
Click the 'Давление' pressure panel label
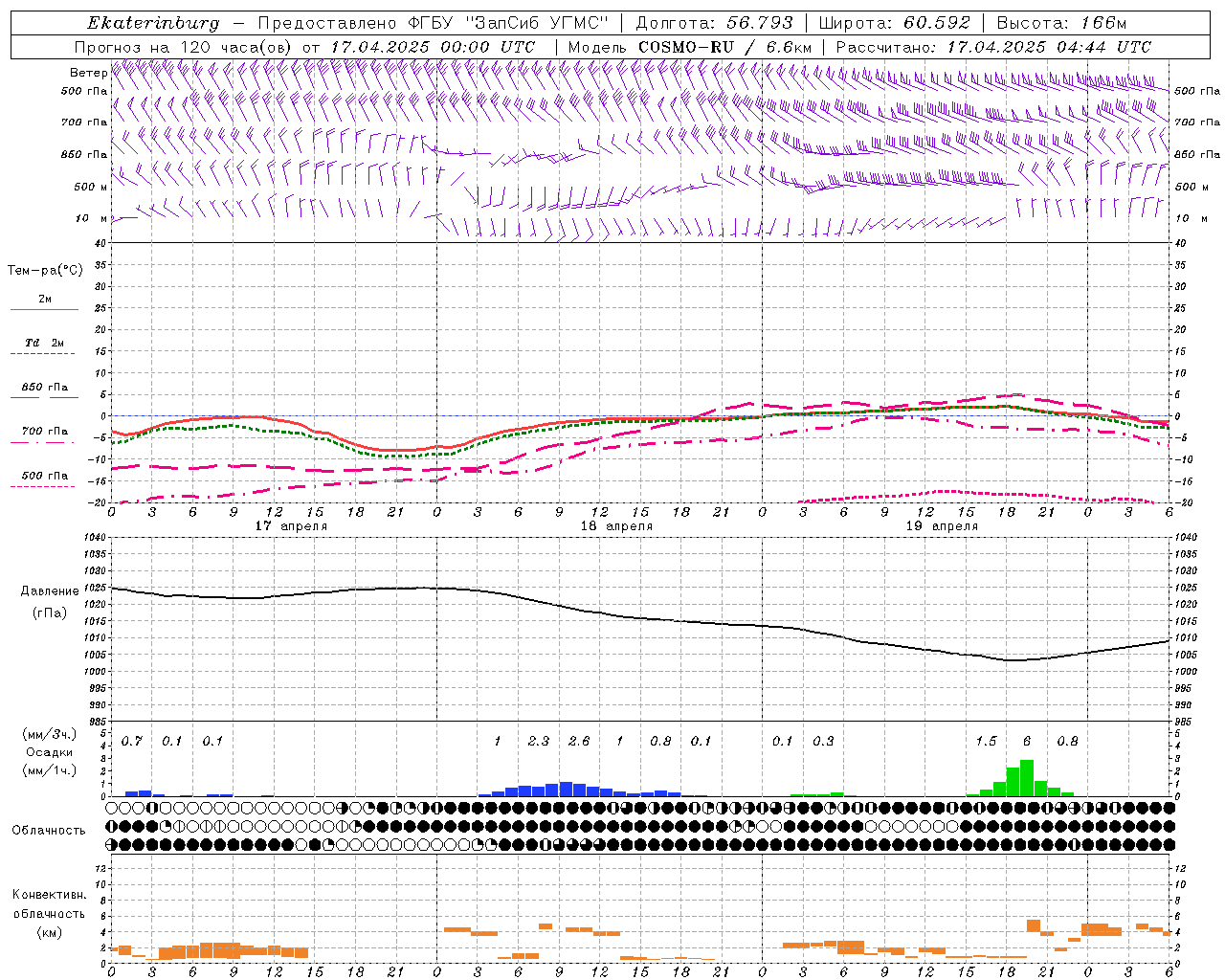pos(50,591)
